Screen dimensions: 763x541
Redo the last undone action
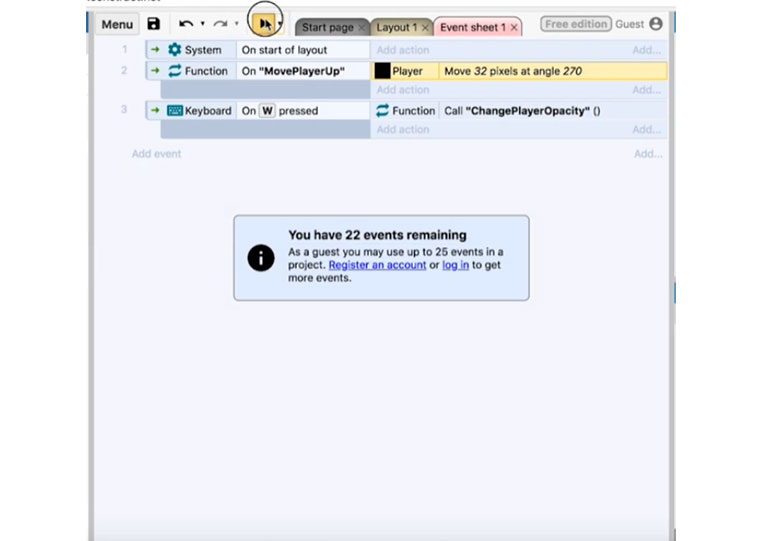point(220,23)
